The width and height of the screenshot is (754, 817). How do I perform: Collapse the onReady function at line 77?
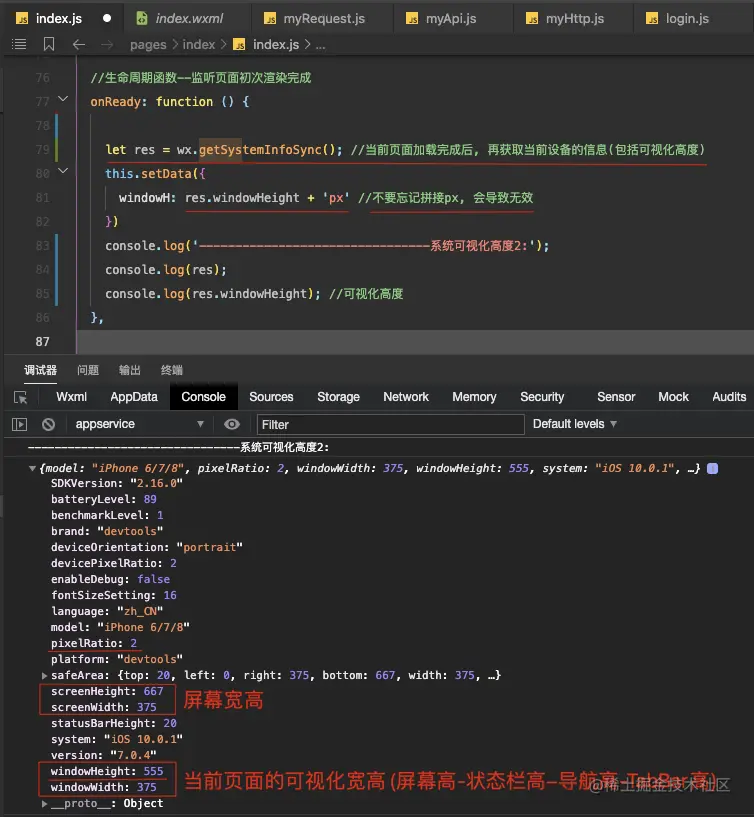pos(63,98)
